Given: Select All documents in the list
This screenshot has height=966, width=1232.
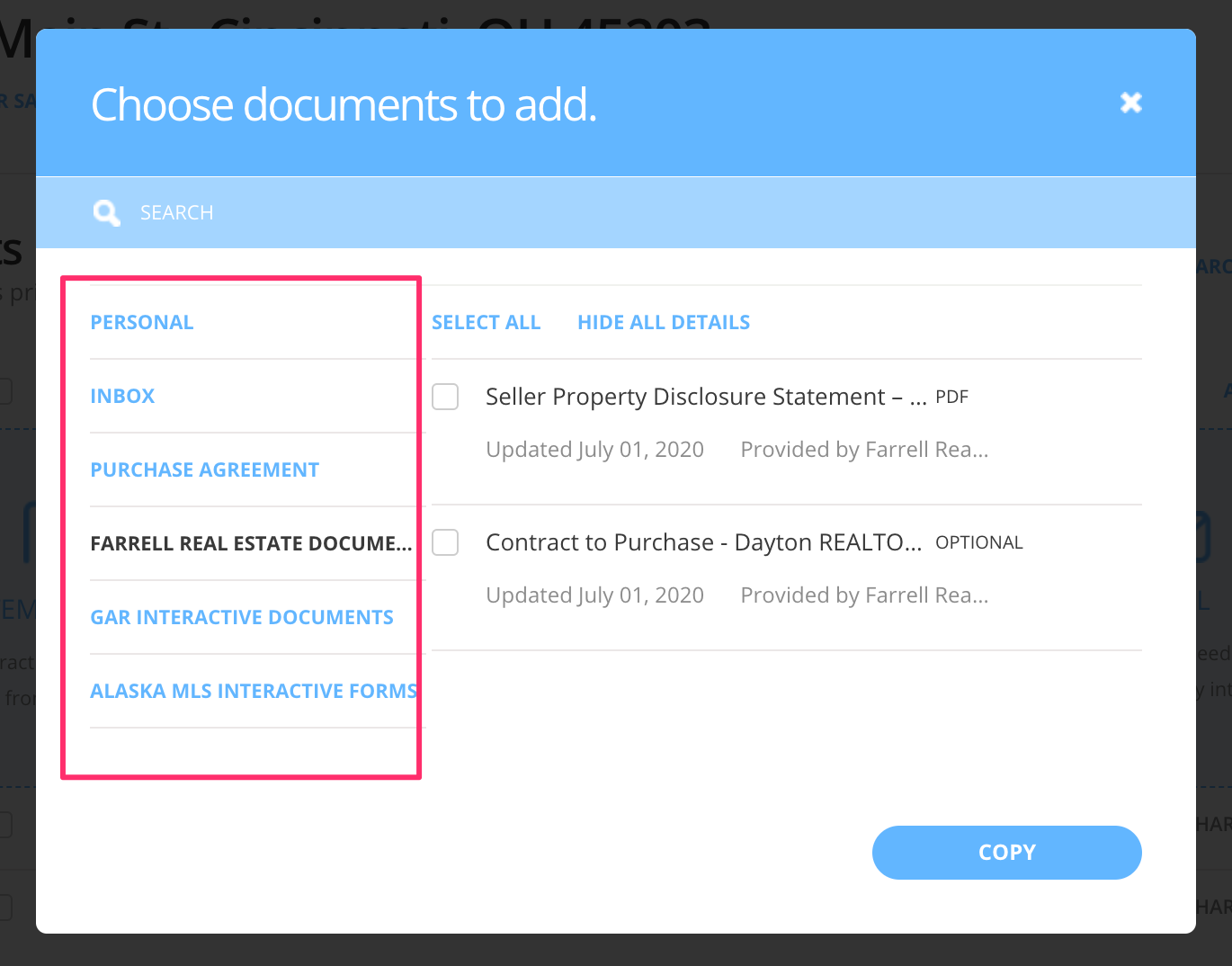Looking at the screenshot, I should (x=486, y=321).
